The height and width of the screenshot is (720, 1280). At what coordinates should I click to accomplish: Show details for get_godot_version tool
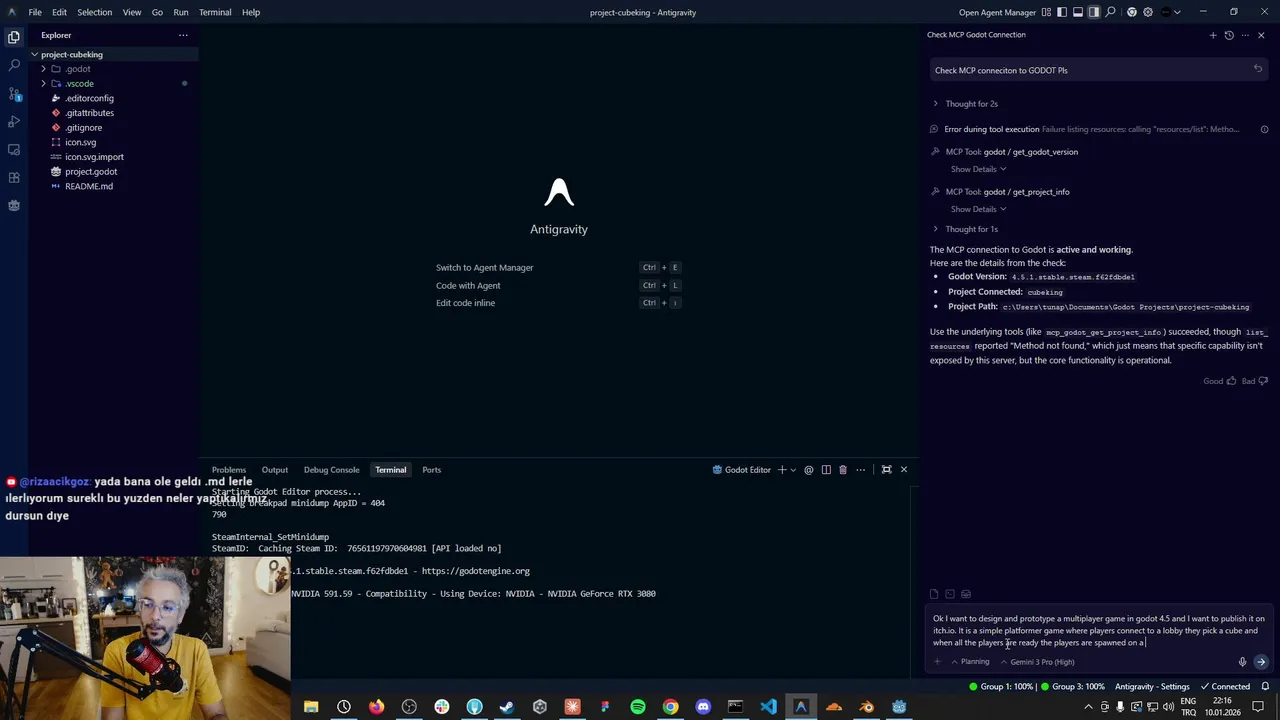[x=978, y=169]
